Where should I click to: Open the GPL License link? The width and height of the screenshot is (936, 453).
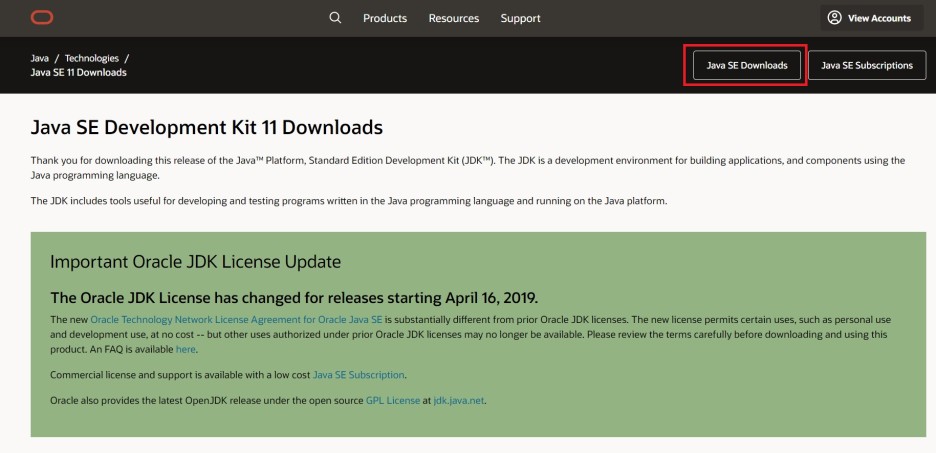pyautogui.click(x=393, y=400)
